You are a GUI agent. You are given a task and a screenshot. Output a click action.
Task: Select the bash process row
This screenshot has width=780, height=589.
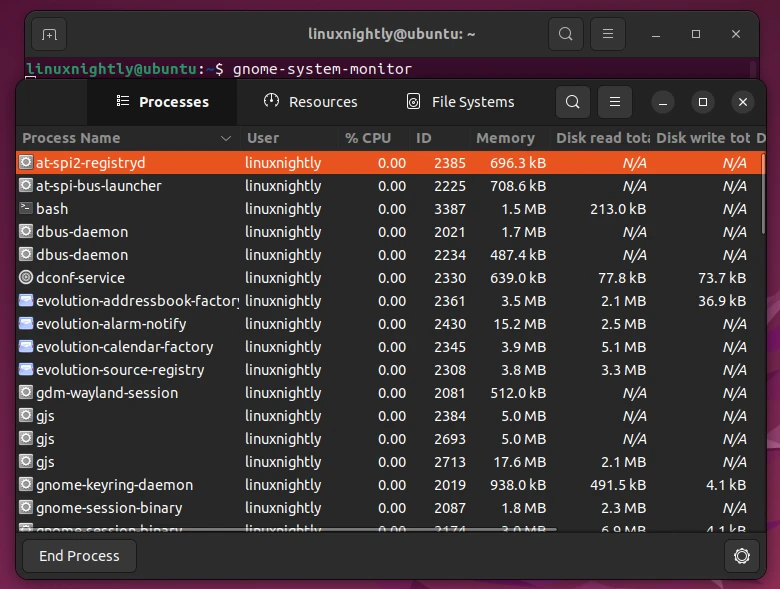[390, 208]
